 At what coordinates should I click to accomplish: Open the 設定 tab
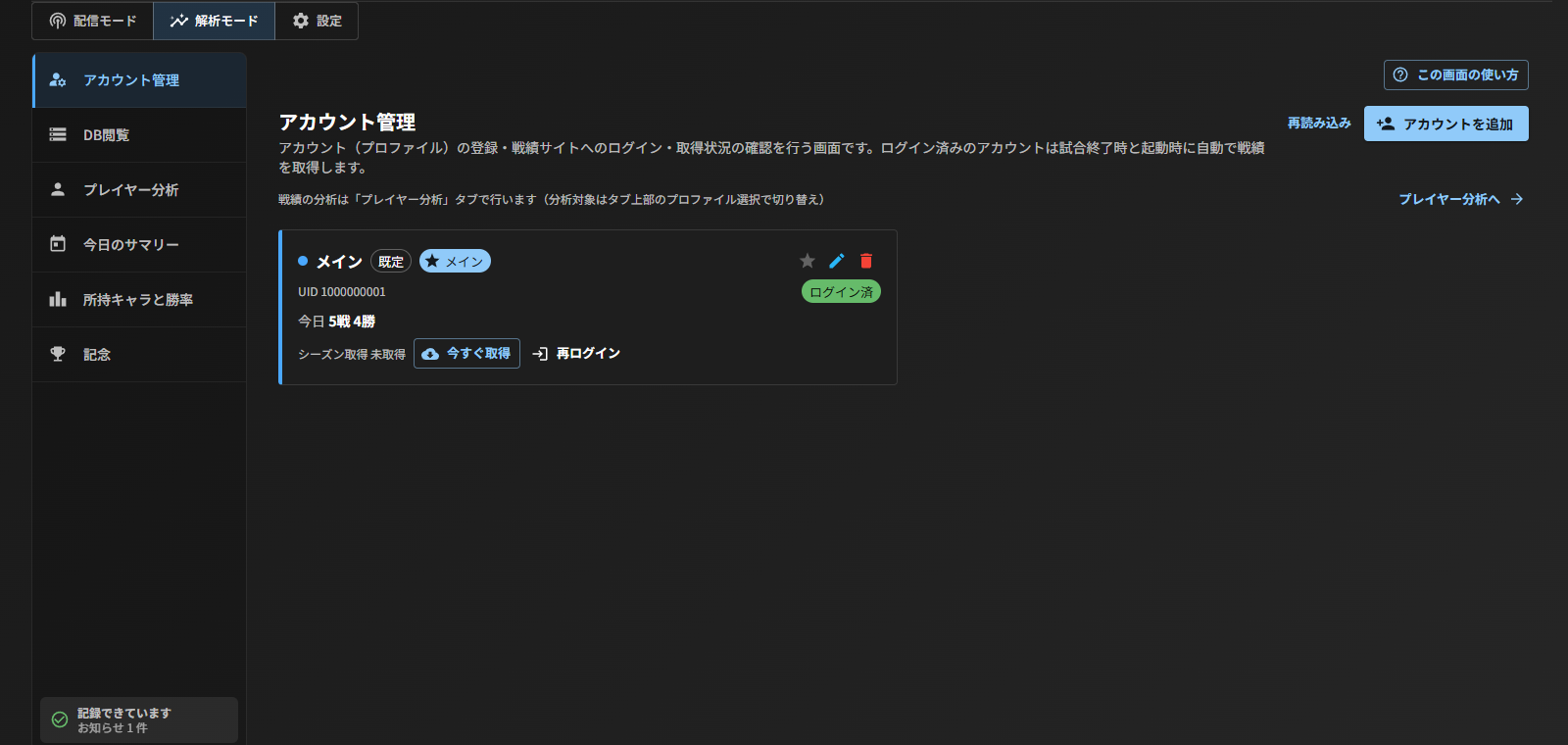coord(317,21)
